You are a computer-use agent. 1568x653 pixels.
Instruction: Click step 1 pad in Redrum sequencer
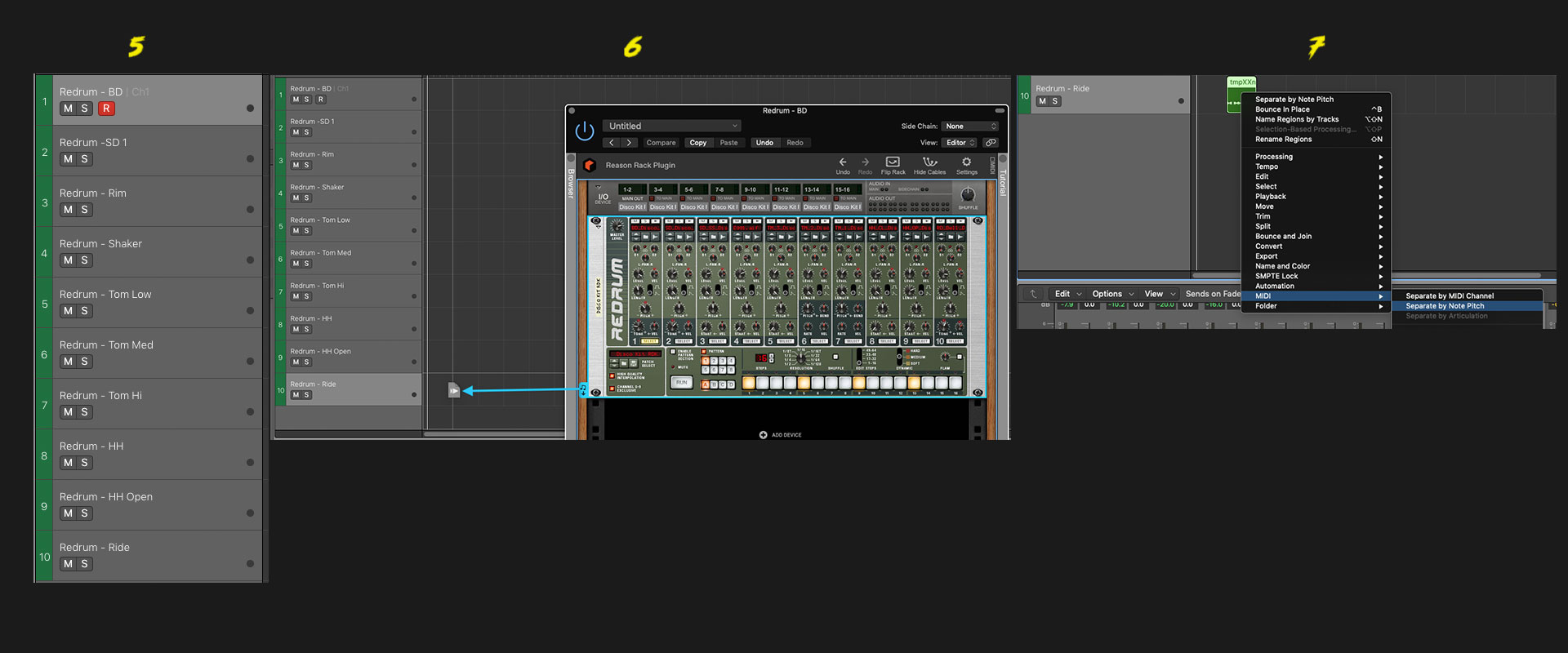(x=749, y=383)
